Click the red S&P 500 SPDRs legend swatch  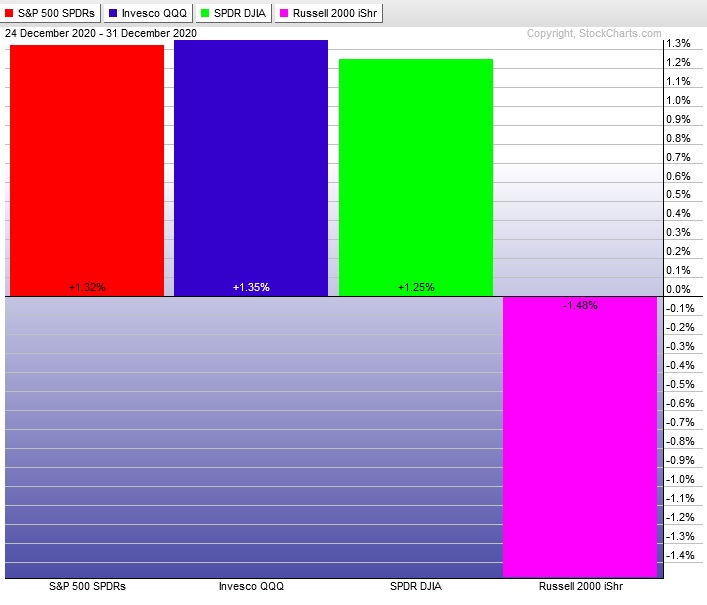coord(9,13)
